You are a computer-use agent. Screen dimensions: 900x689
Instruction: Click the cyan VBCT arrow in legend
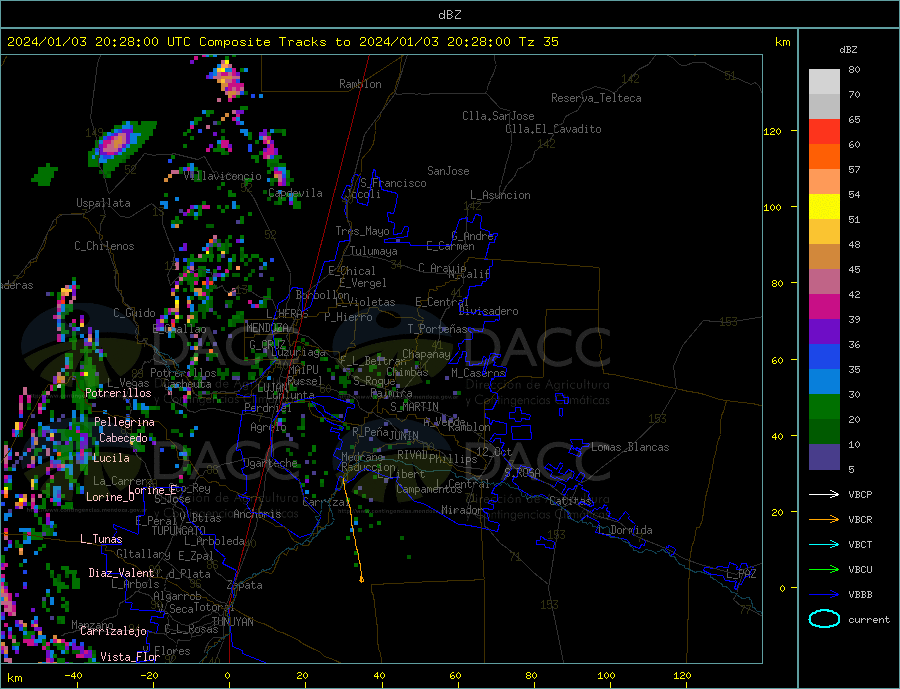tap(824, 544)
